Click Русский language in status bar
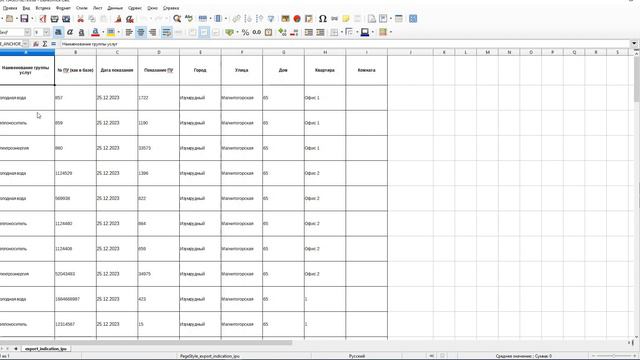This screenshot has width=640, height=360. point(357,356)
